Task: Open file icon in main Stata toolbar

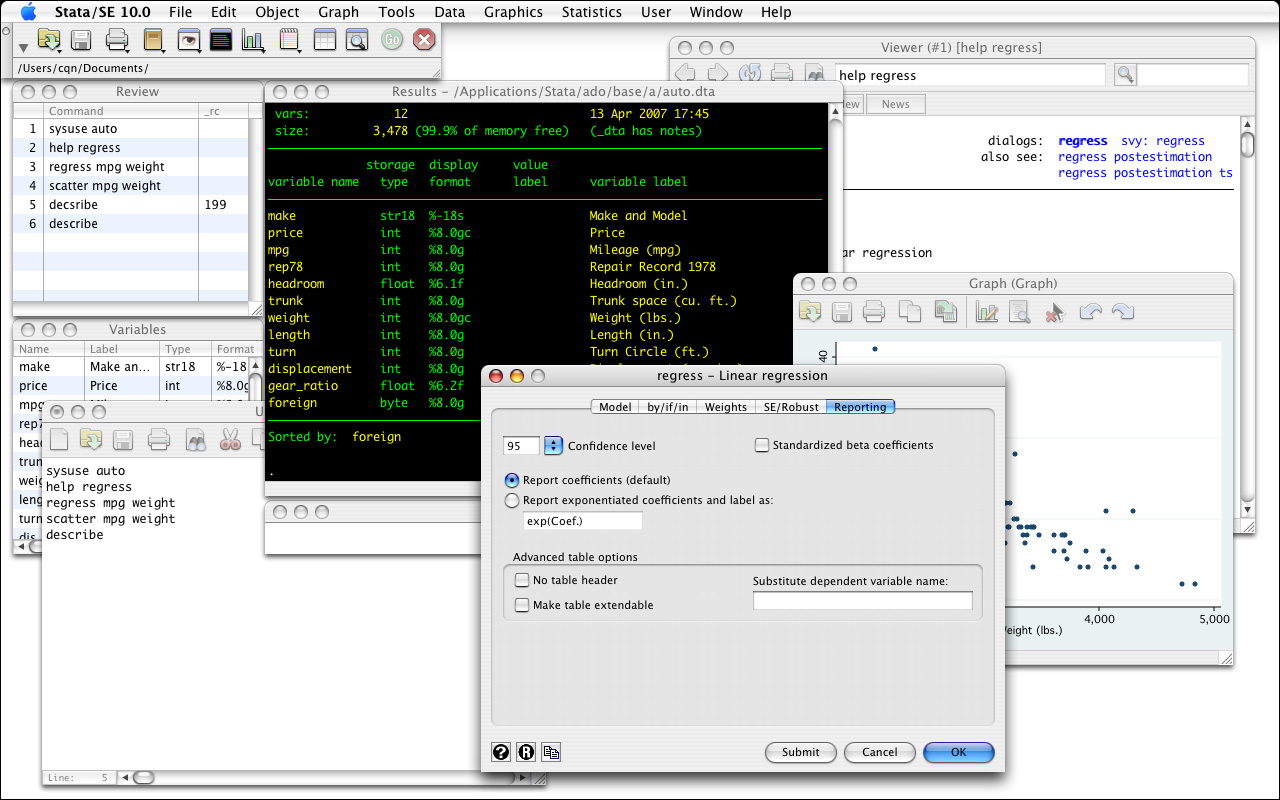Action: 48,40
